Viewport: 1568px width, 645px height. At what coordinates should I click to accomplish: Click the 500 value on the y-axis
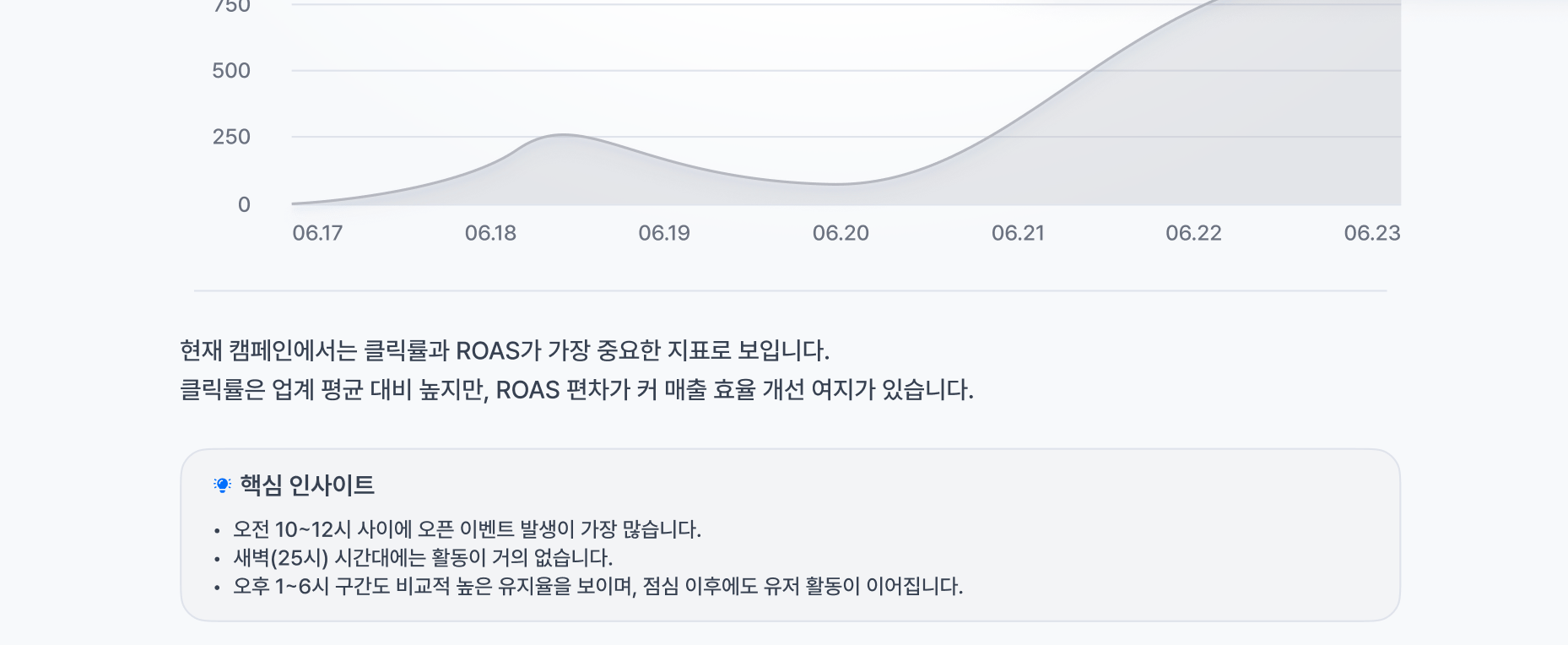[x=231, y=71]
